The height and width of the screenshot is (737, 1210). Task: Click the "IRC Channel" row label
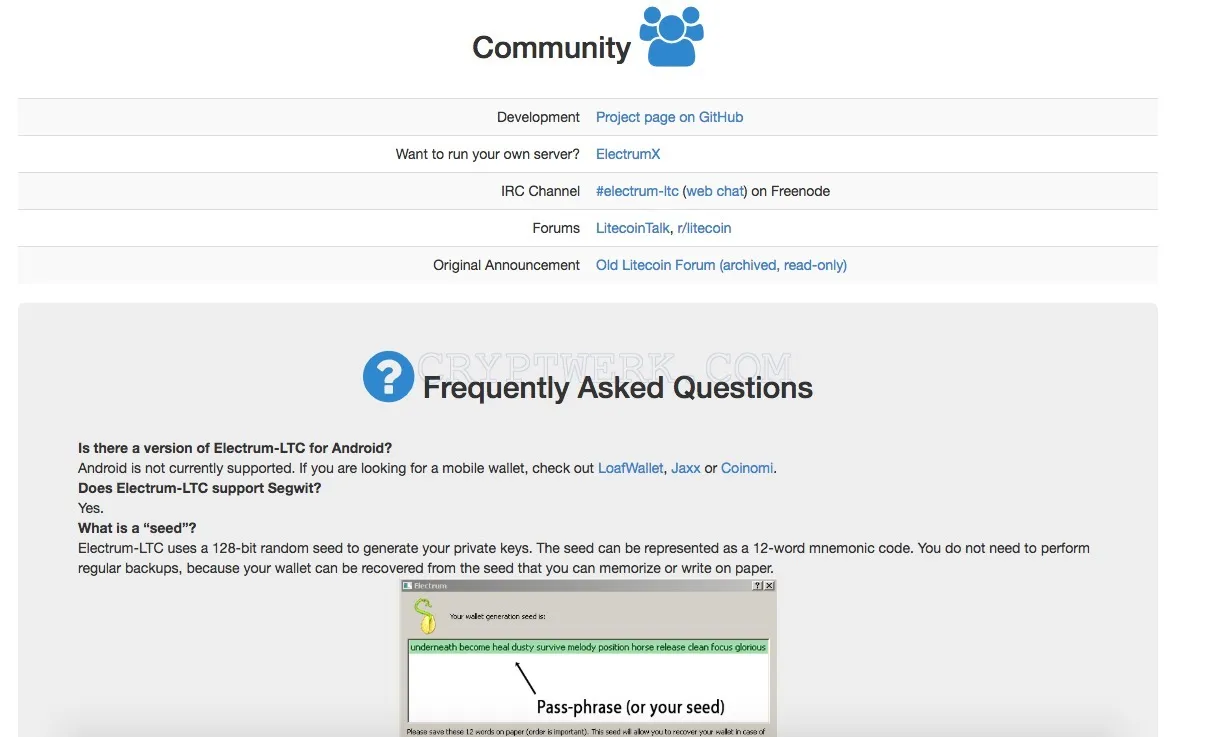tap(540, 191)
